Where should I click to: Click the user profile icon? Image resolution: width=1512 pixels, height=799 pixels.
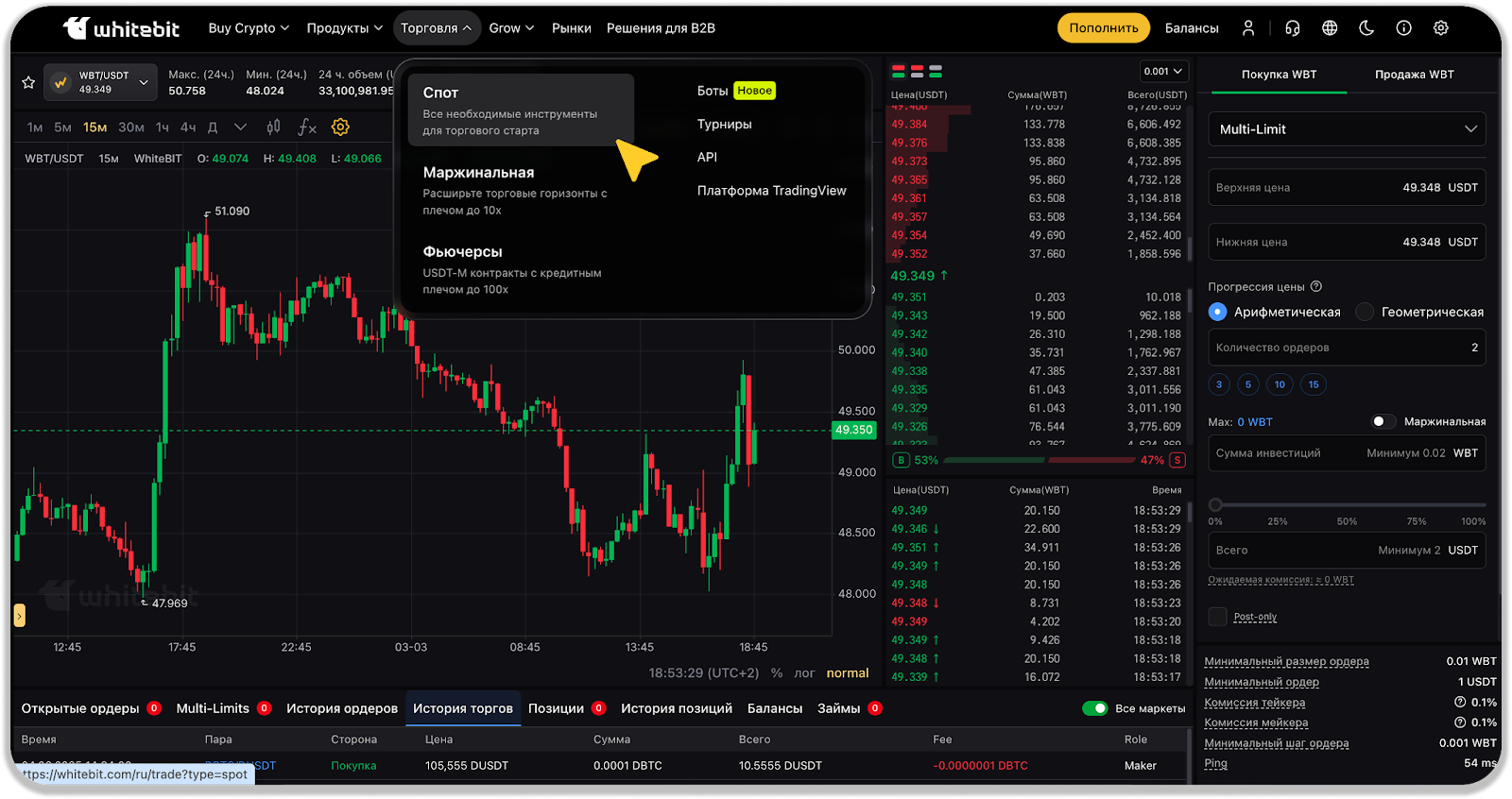pos(1248,28)
